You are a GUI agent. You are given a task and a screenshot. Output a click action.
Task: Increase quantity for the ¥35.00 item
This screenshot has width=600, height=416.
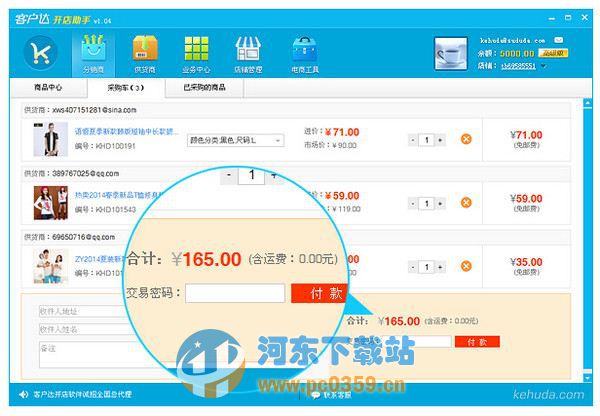[x=440, y=267]
